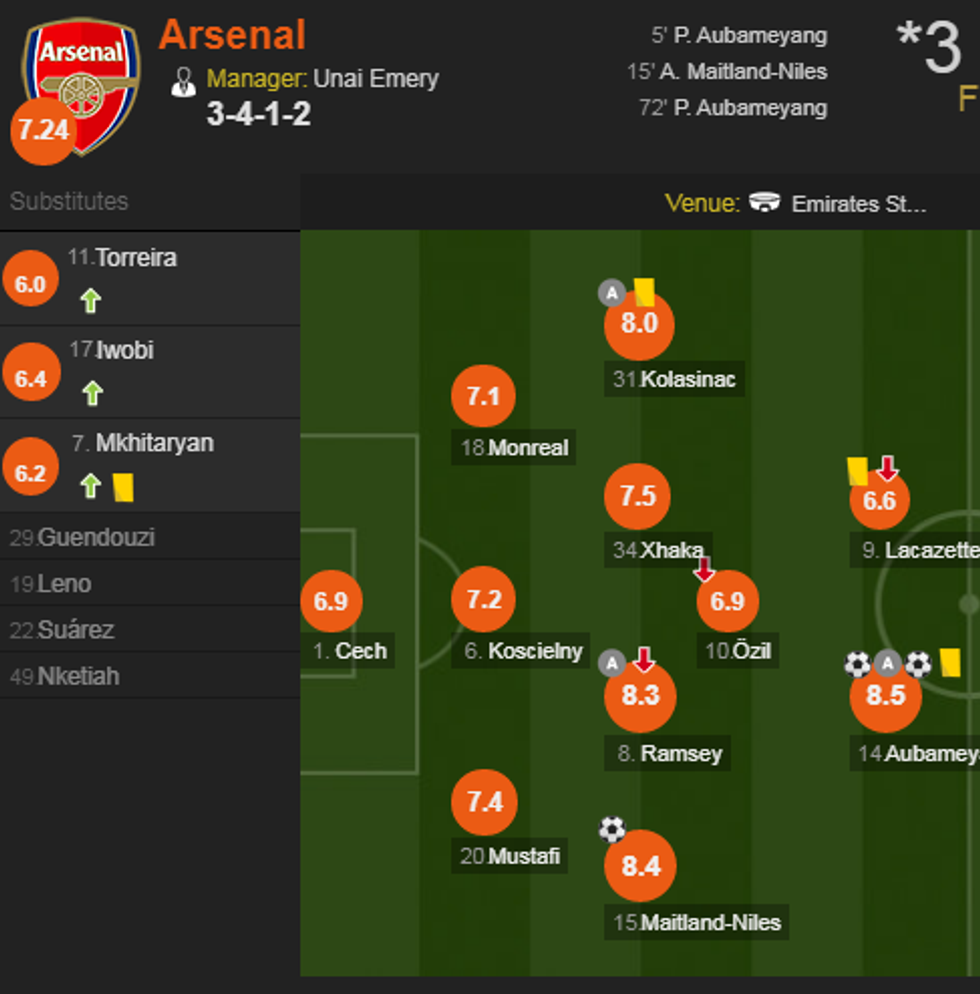The image size is (980, 994).
Task: Click the manager silhouette icon
Action: point(183,81)
